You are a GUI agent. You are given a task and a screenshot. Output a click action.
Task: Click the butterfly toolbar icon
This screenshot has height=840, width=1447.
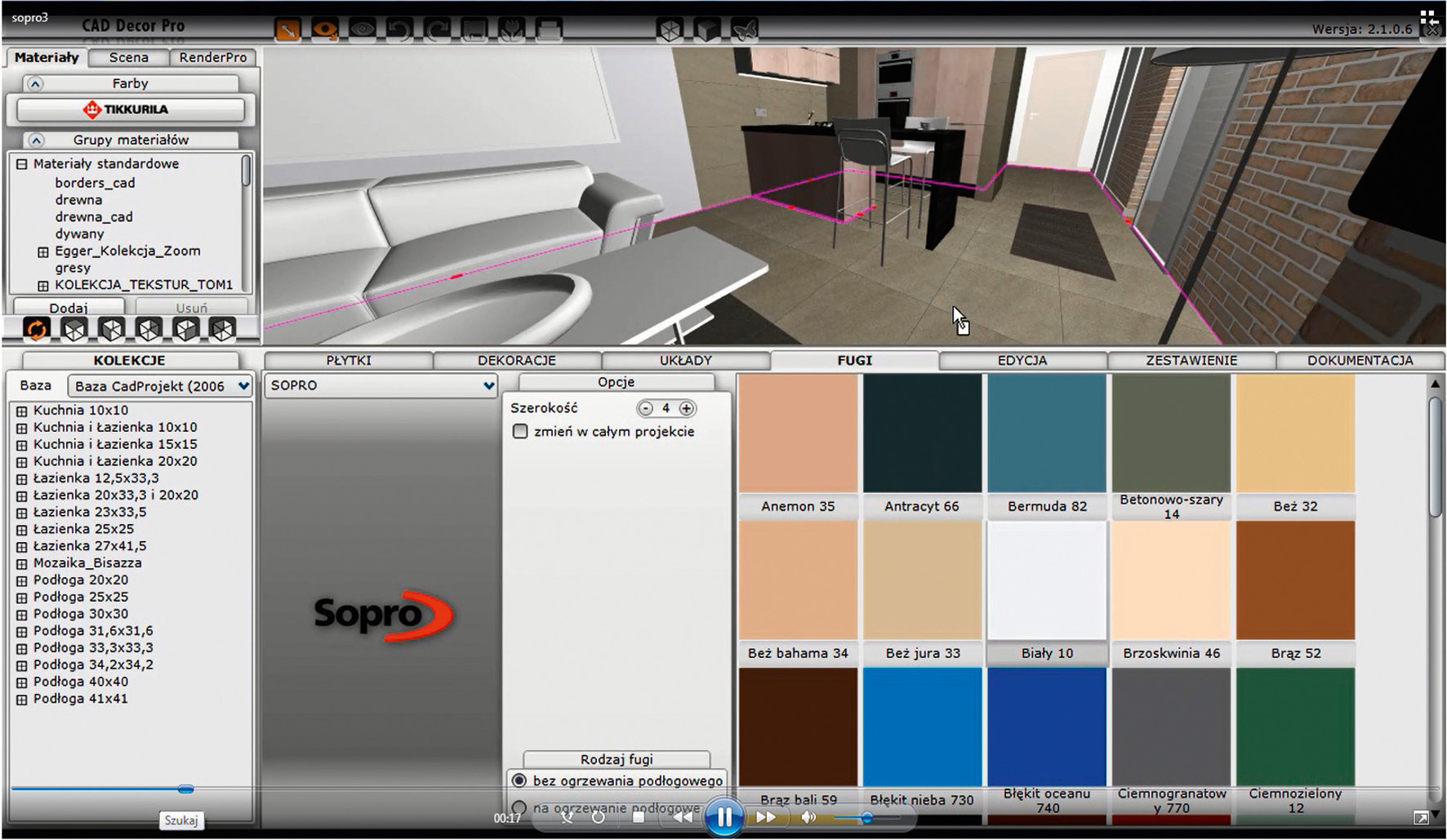point(745,29)
